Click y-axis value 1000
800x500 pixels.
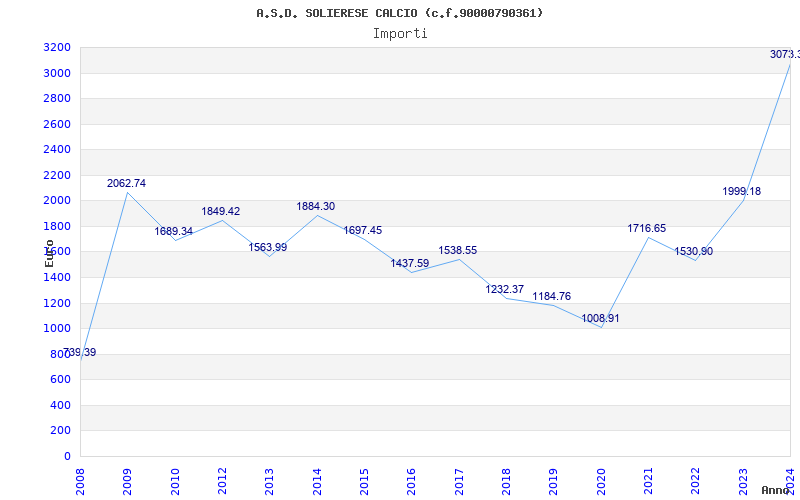click(57, 329)
